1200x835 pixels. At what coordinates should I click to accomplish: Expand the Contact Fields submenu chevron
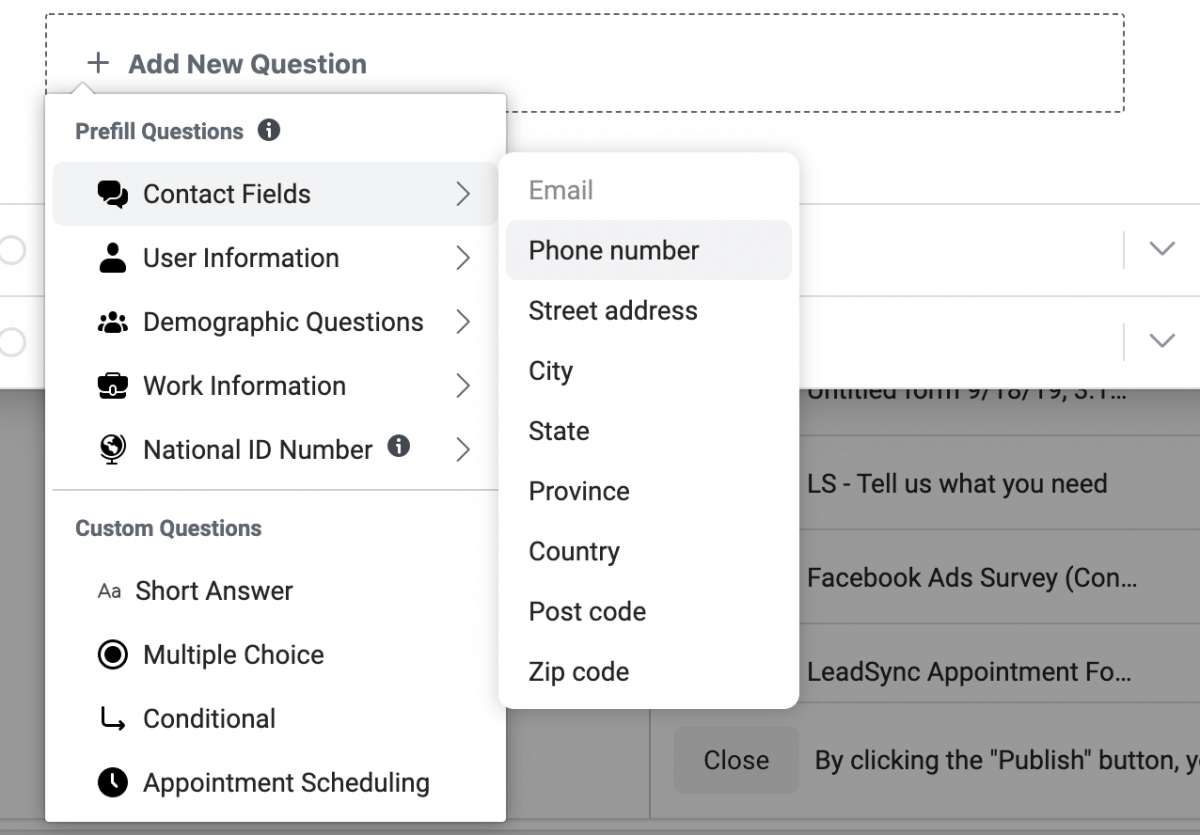[x=463, y=194]
